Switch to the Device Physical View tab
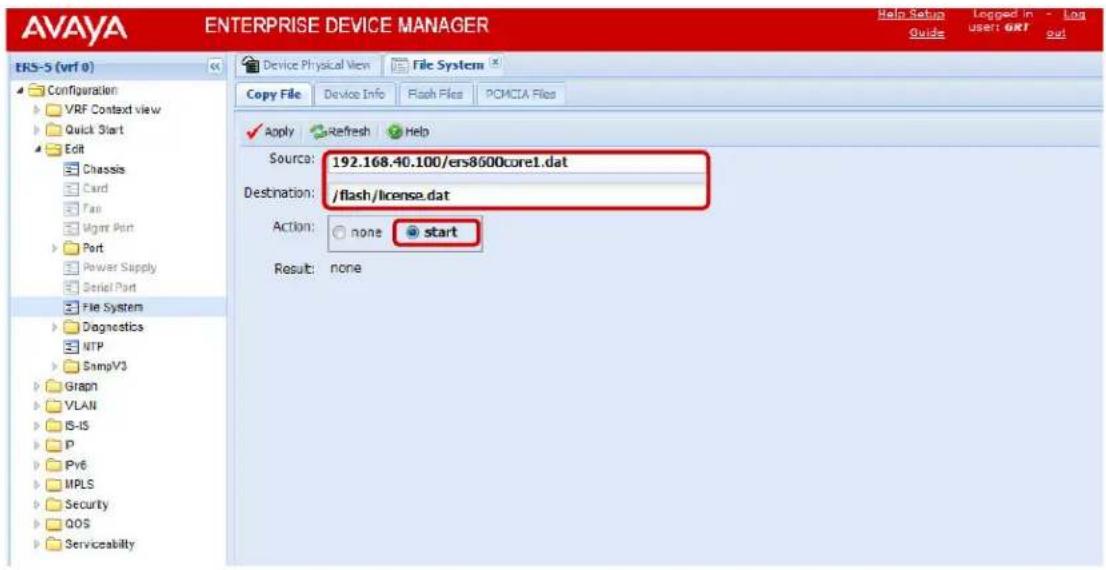1106x570 pixels. tap(306, 66)
